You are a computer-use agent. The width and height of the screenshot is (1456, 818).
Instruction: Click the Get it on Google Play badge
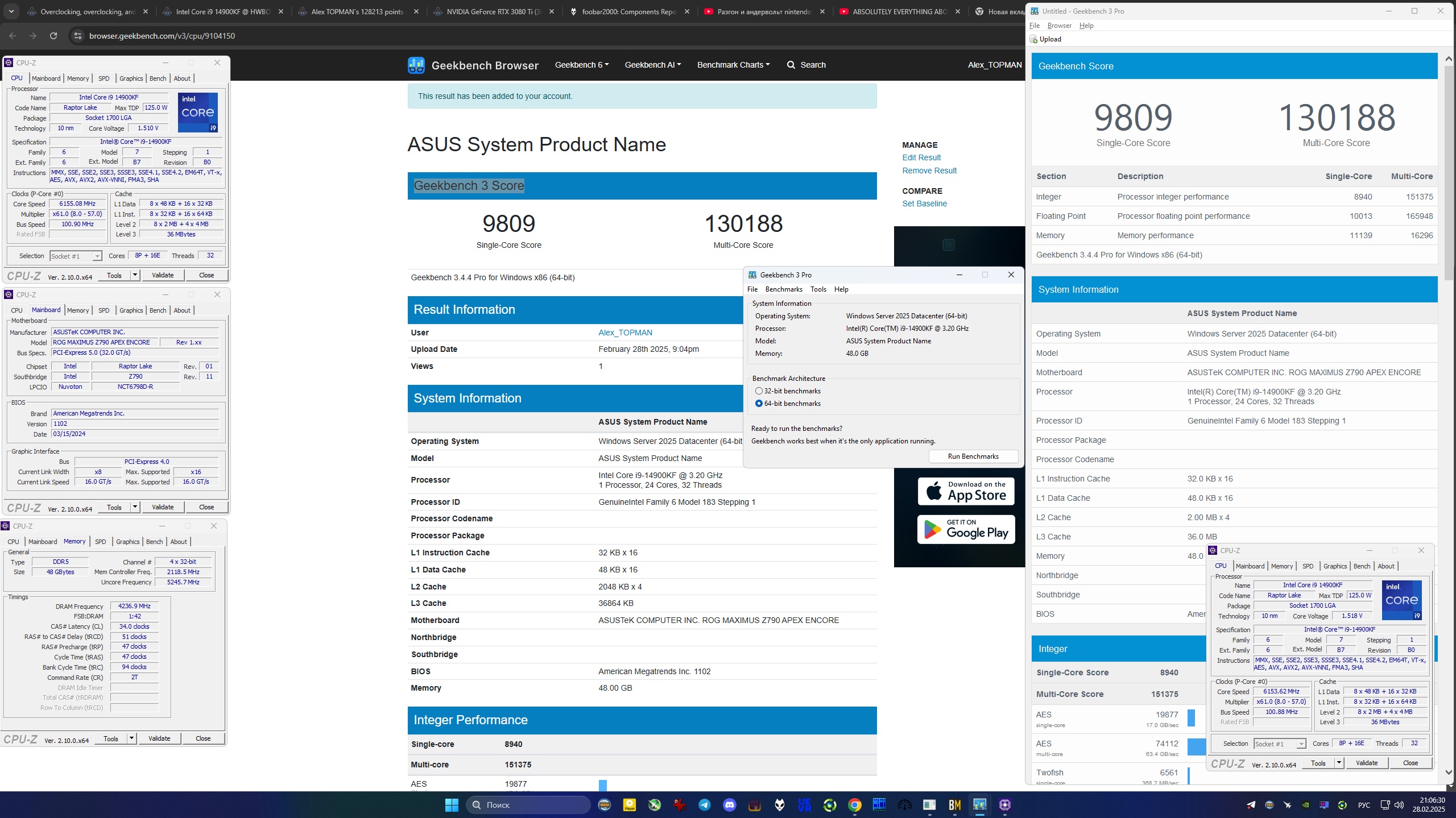click(x=966, y=530)
